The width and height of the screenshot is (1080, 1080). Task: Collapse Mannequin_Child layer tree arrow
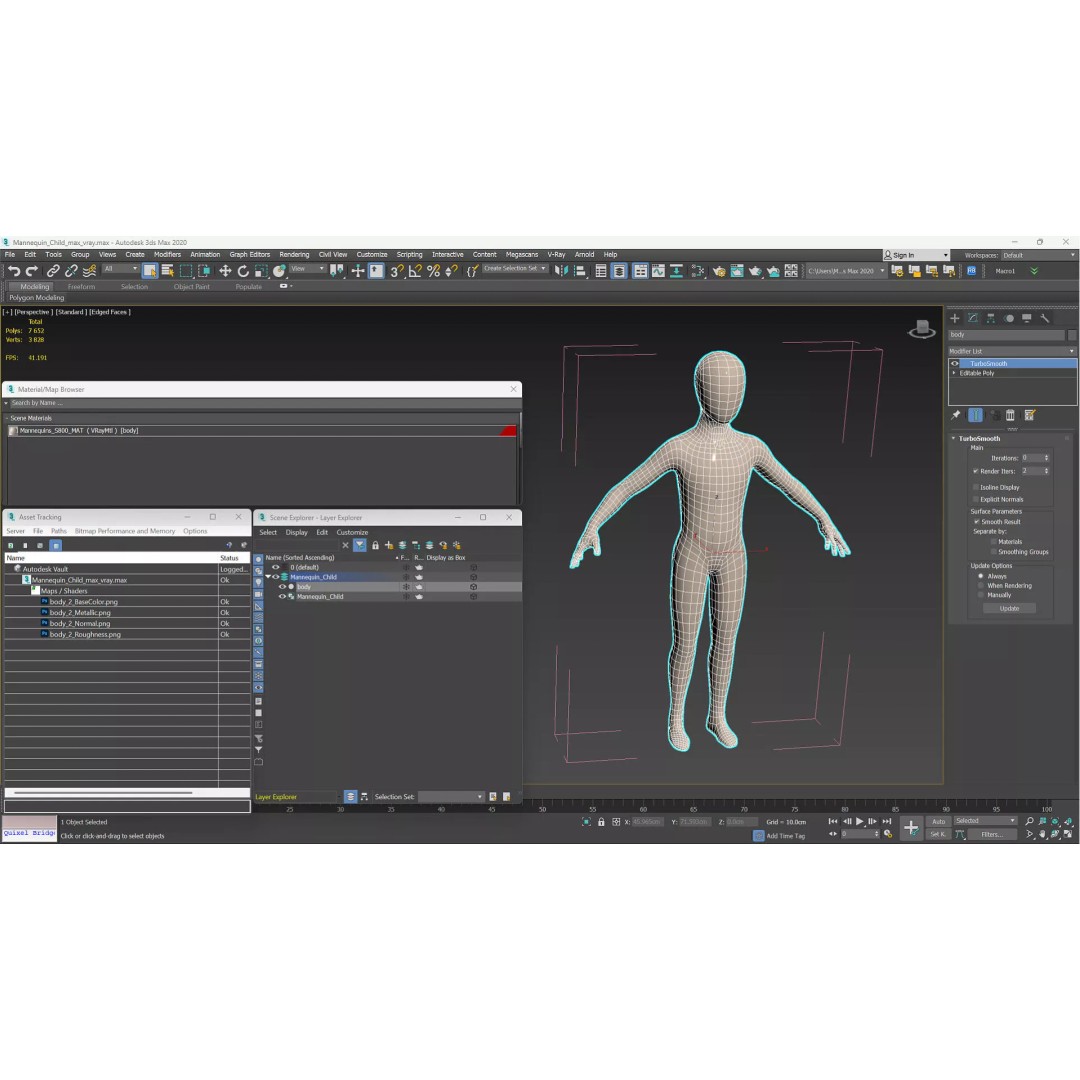click(268, 577)
